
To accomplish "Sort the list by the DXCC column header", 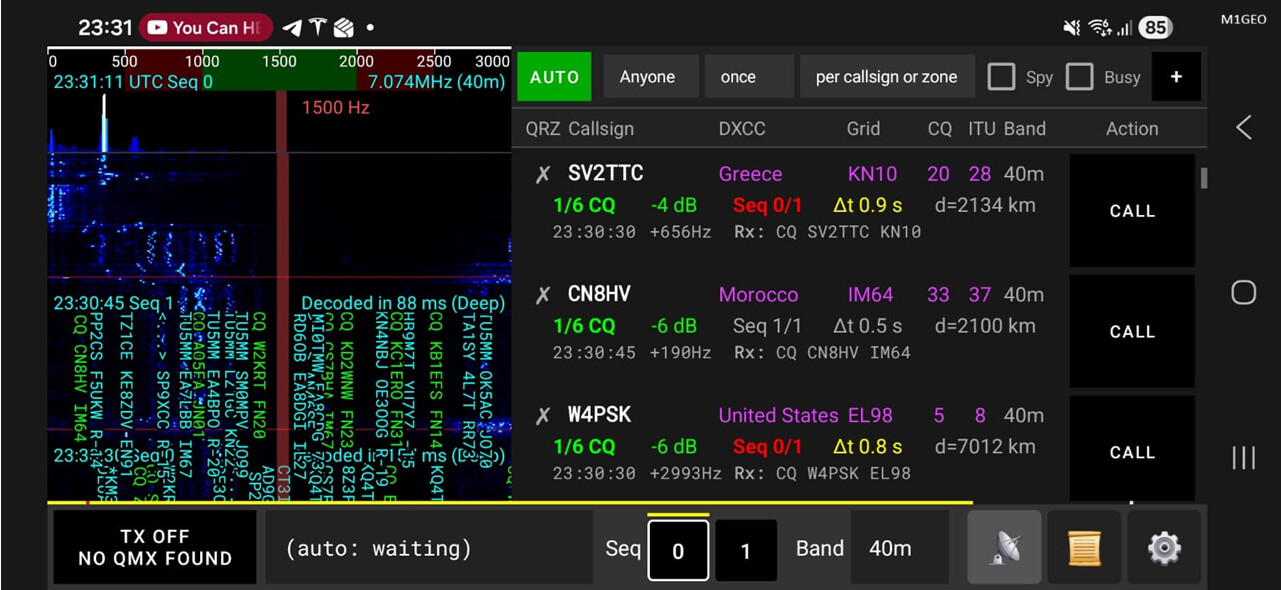I will tap(741, 129).
